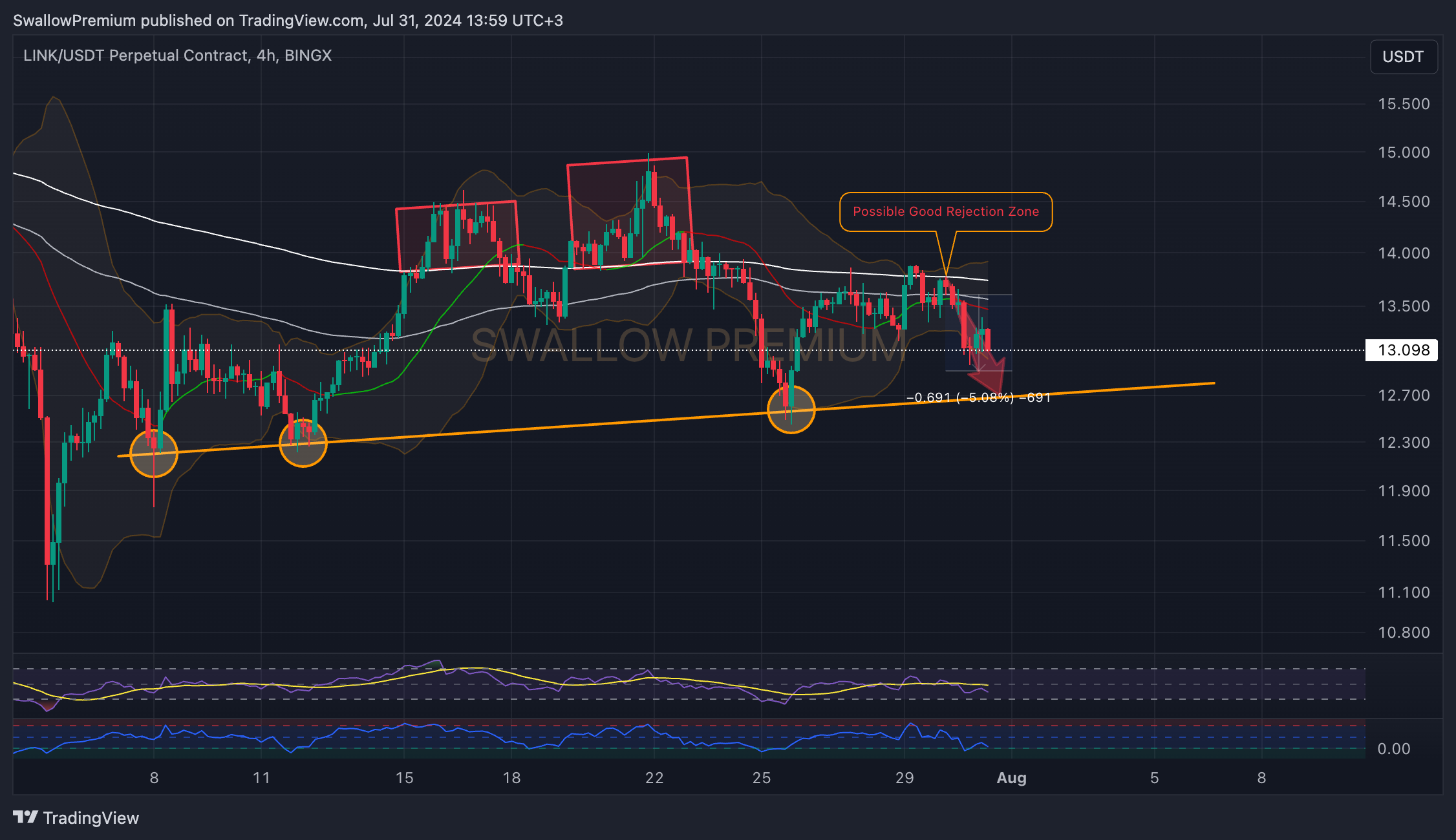The width and height of the screenshot is (1456, 840).
Task: Click the USDT currency button
Action: point(1404,57)
